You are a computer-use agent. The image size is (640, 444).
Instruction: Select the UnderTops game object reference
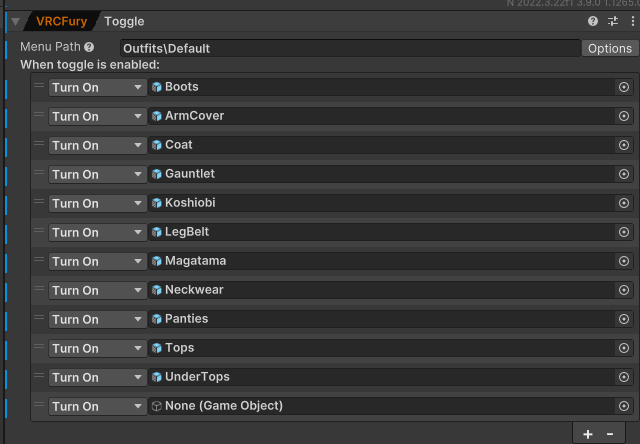pos(382,377)
